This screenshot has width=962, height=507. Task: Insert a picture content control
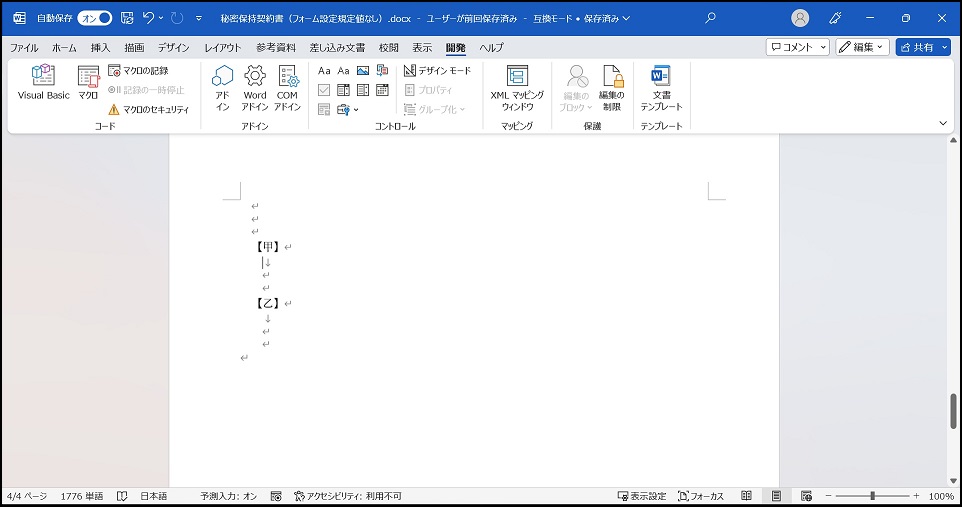click(x=363, y=71)
